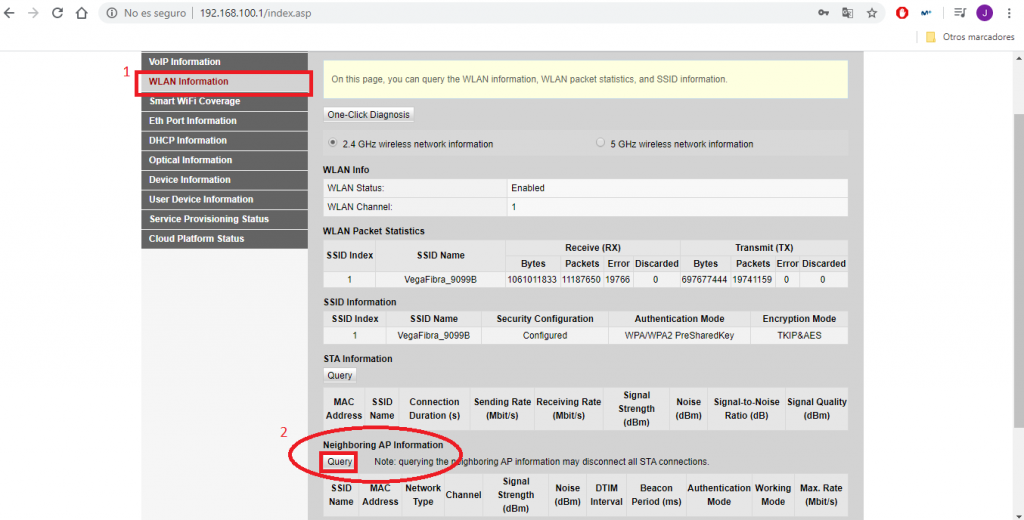Click the Beacon Period (ms) column header

coord(656,495)
